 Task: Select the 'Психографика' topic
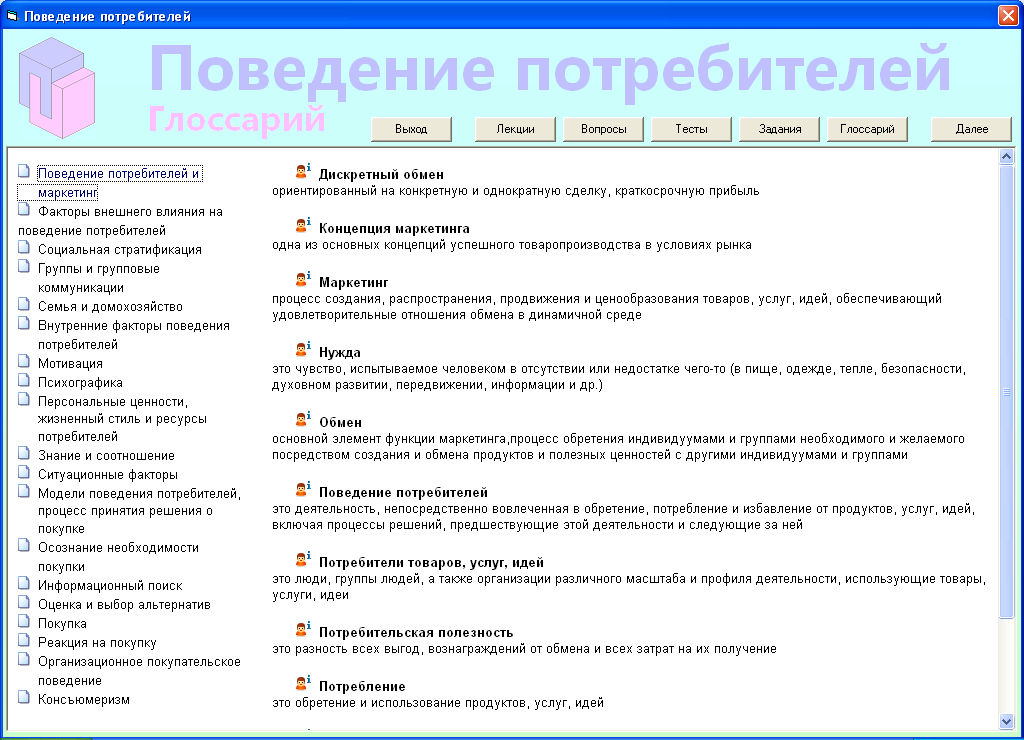click(x=80, y=382)
